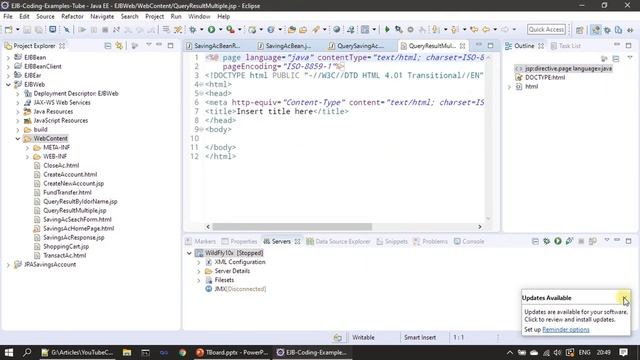Open the Run button dropdown arrow
Viewport: 640px width, 360px height.
[220, 29]
